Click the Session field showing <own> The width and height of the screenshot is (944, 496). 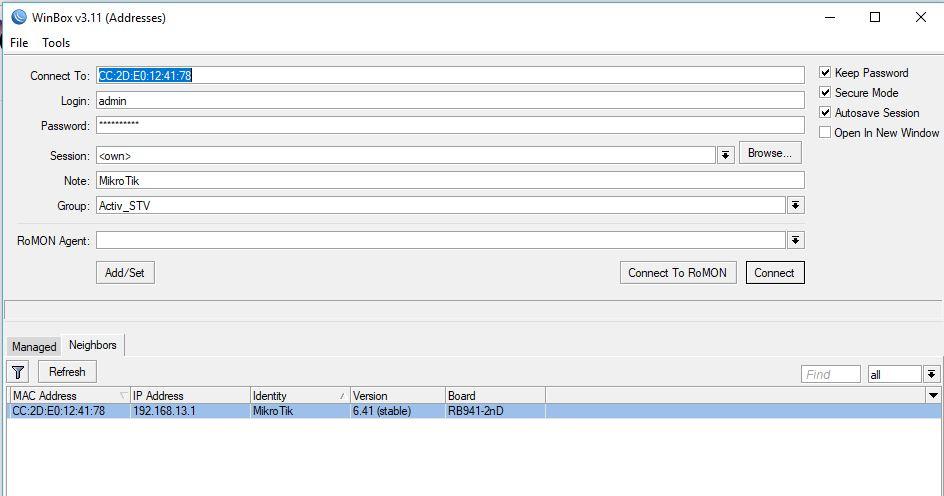pos(406,155)
